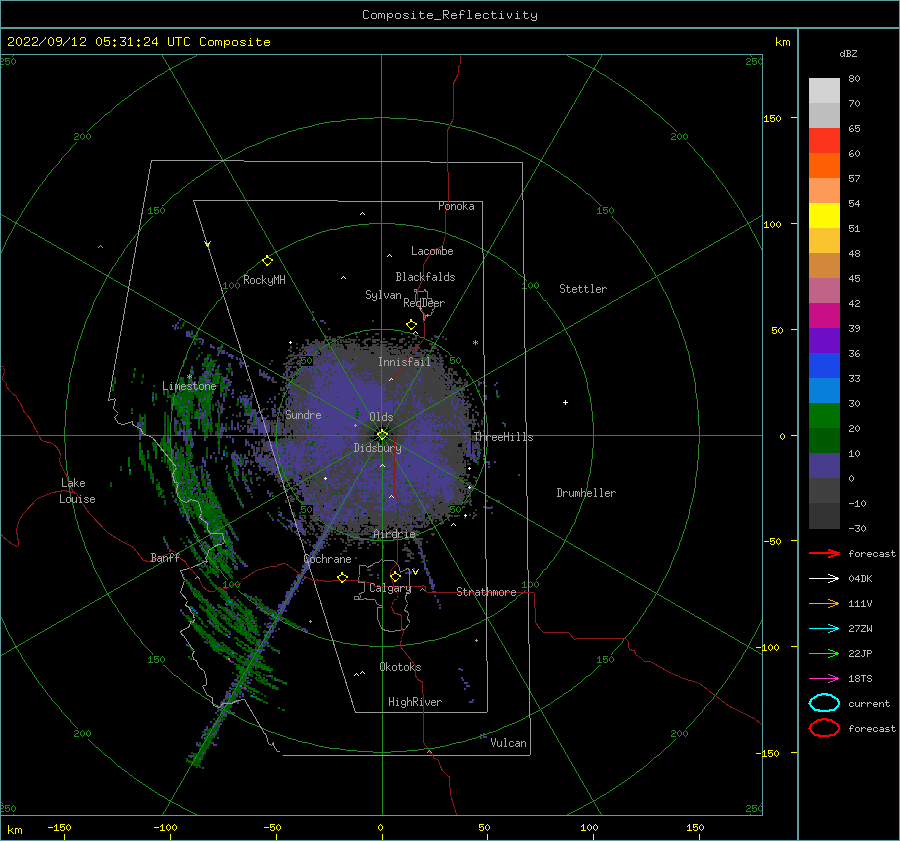Click the white 04DK arrow in legend
This screenshot has width=900, height=841.
click(824, 578)
